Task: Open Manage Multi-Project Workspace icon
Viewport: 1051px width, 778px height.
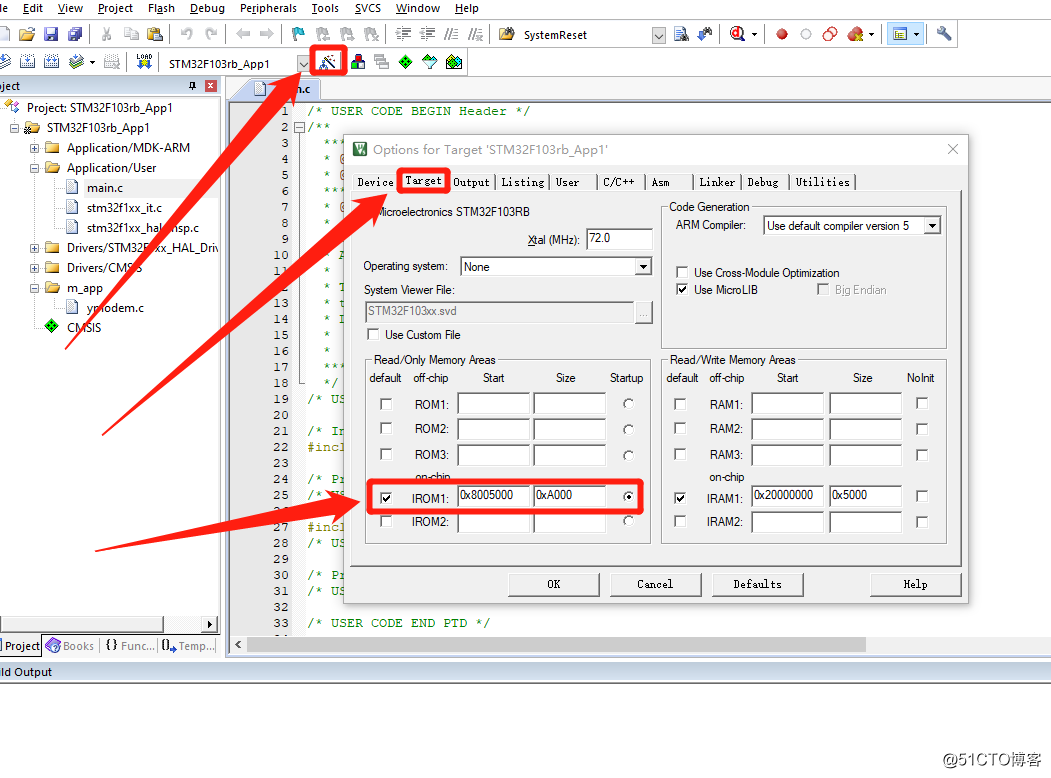Action: click(x=381, y=62)
